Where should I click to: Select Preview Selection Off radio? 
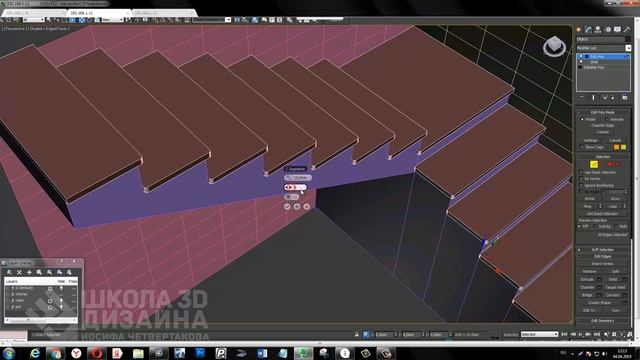580,226
